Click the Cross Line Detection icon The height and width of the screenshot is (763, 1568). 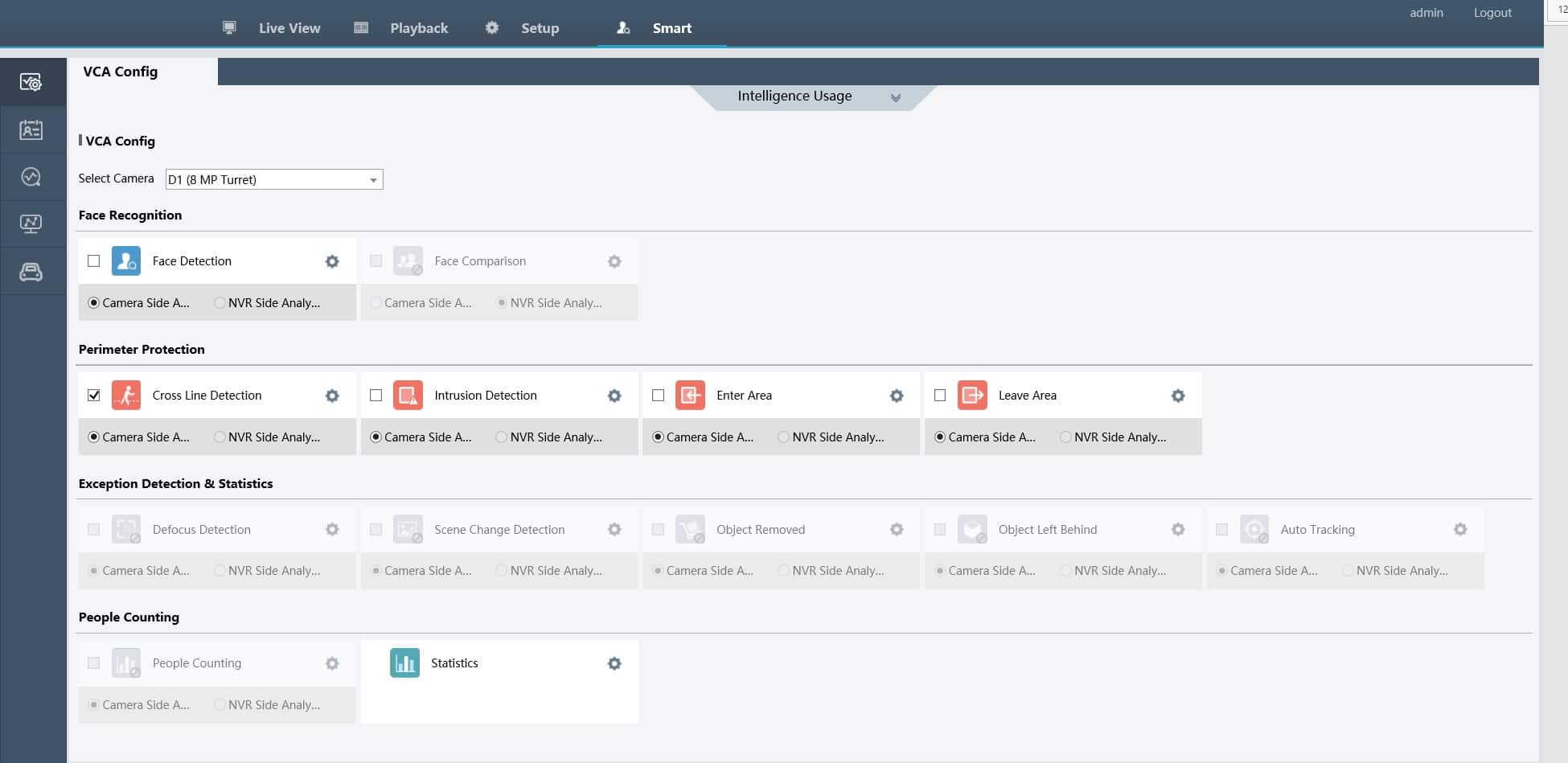[126, 395]
